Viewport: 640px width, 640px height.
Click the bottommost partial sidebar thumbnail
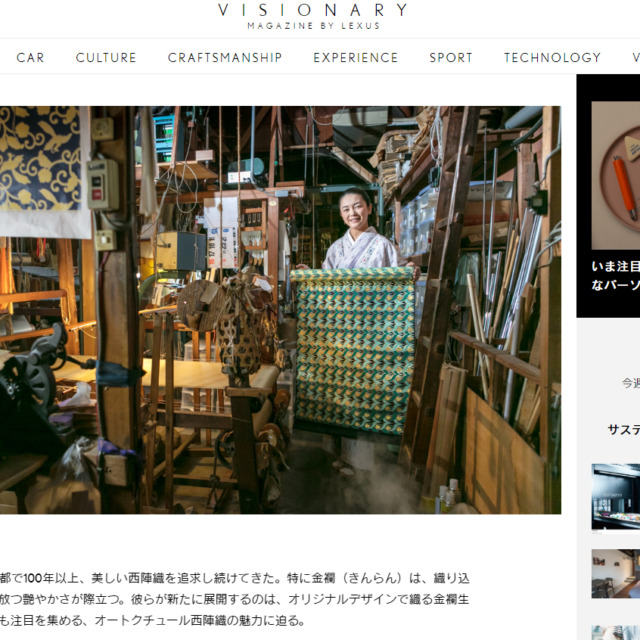[616, 632]
